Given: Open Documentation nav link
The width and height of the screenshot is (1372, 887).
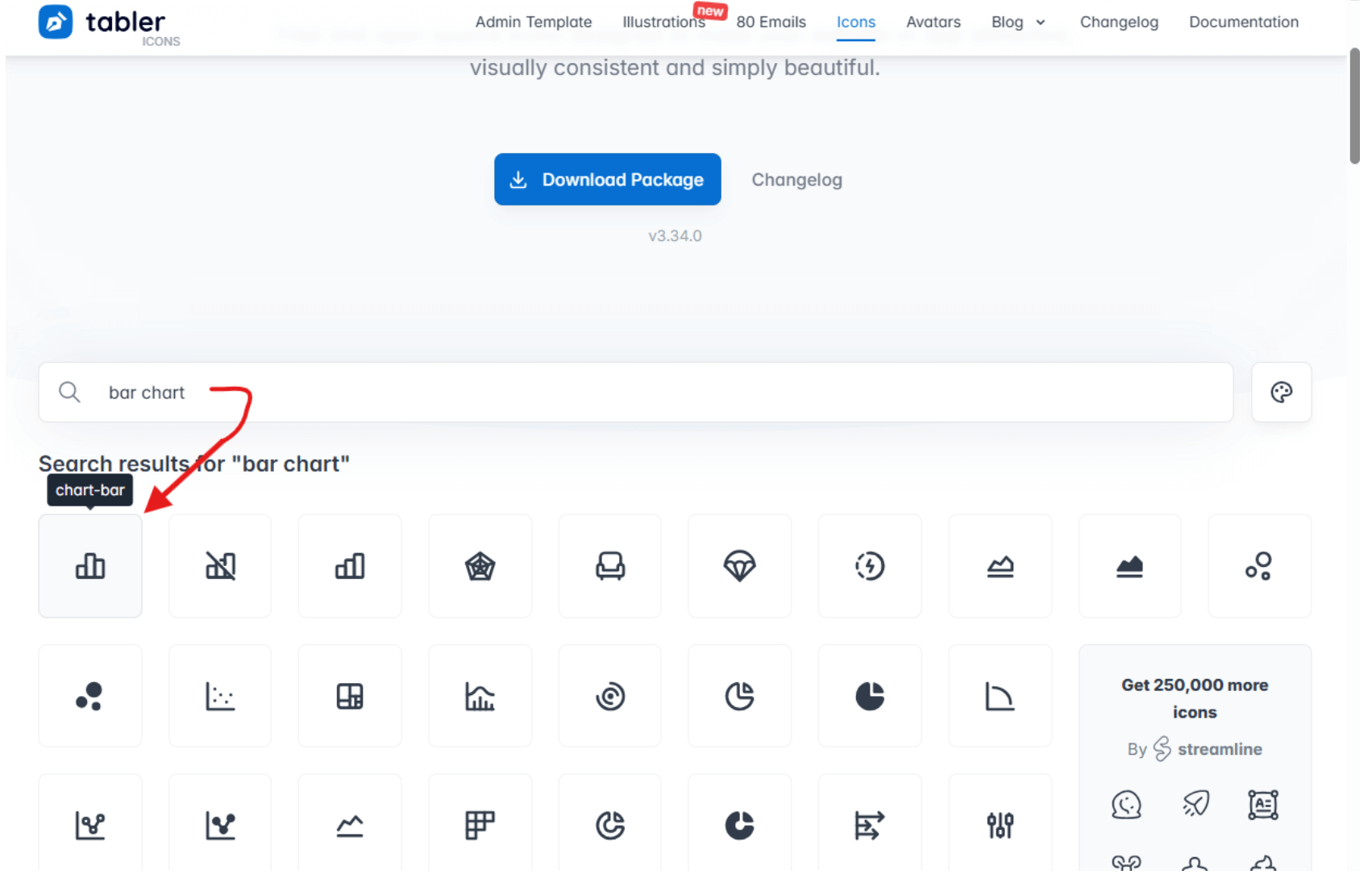Looking at the screenshot, I should point(1244,22).
